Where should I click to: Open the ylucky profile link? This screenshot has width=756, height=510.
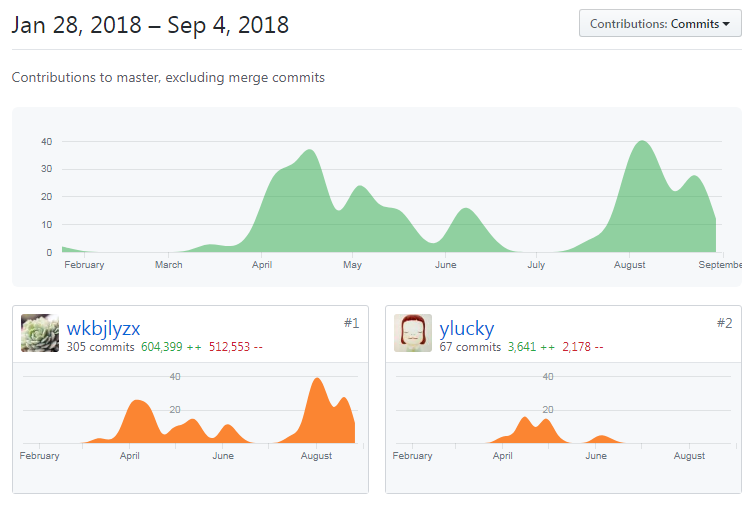click(466, 328)
